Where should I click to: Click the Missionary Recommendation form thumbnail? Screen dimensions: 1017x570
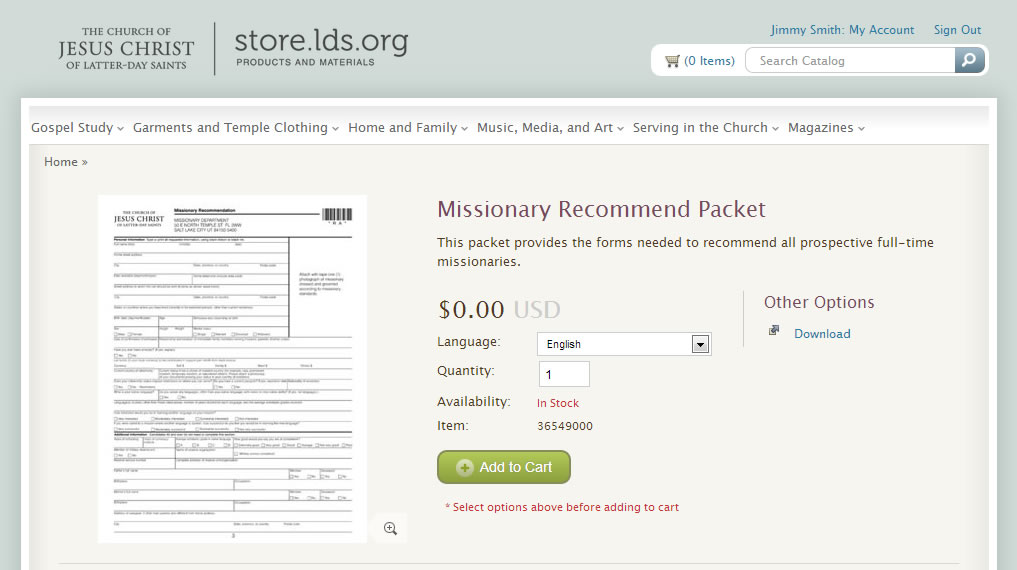(x=232, y=369)
